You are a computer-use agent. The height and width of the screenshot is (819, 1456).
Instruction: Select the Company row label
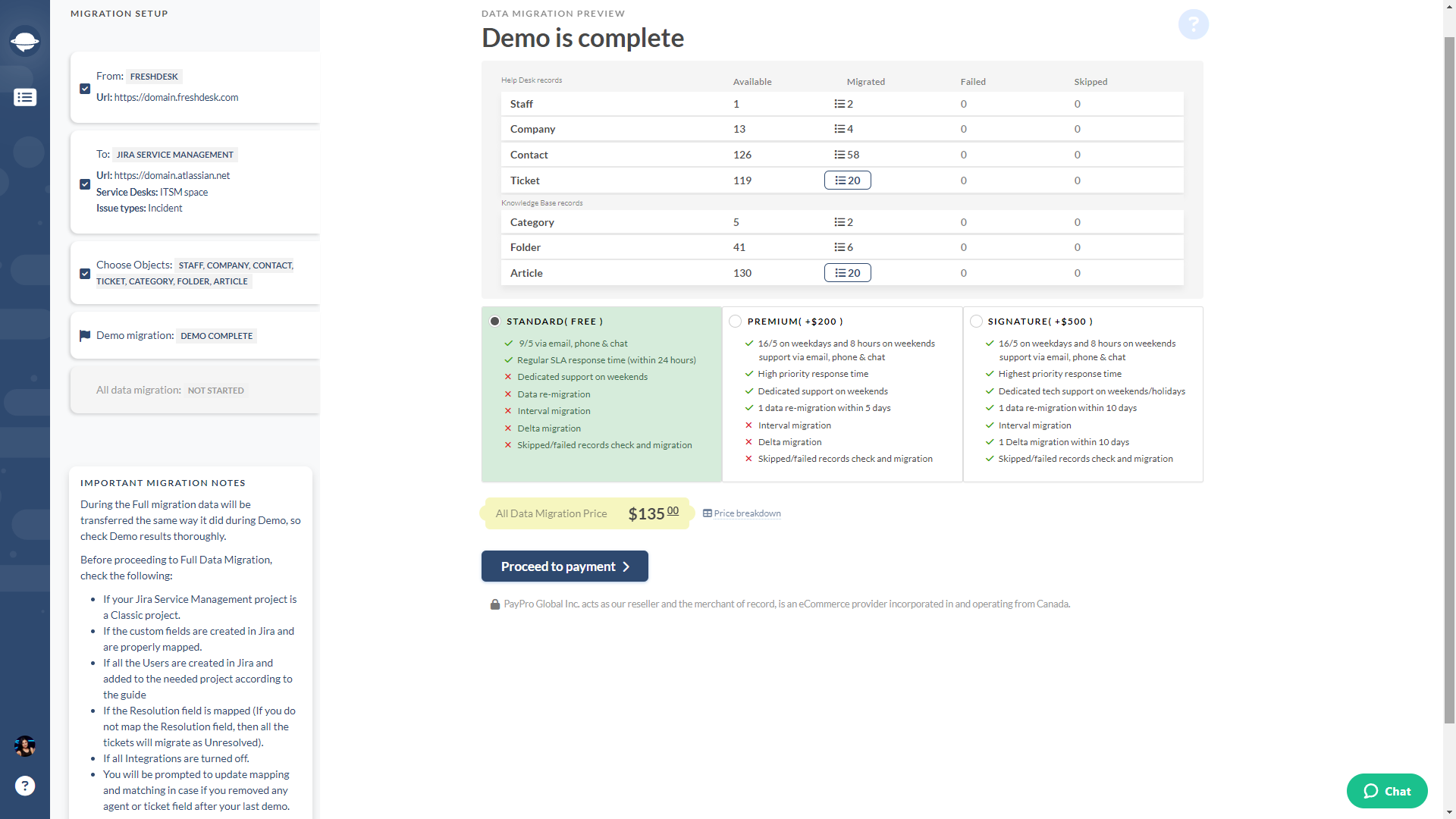point(532,129)
